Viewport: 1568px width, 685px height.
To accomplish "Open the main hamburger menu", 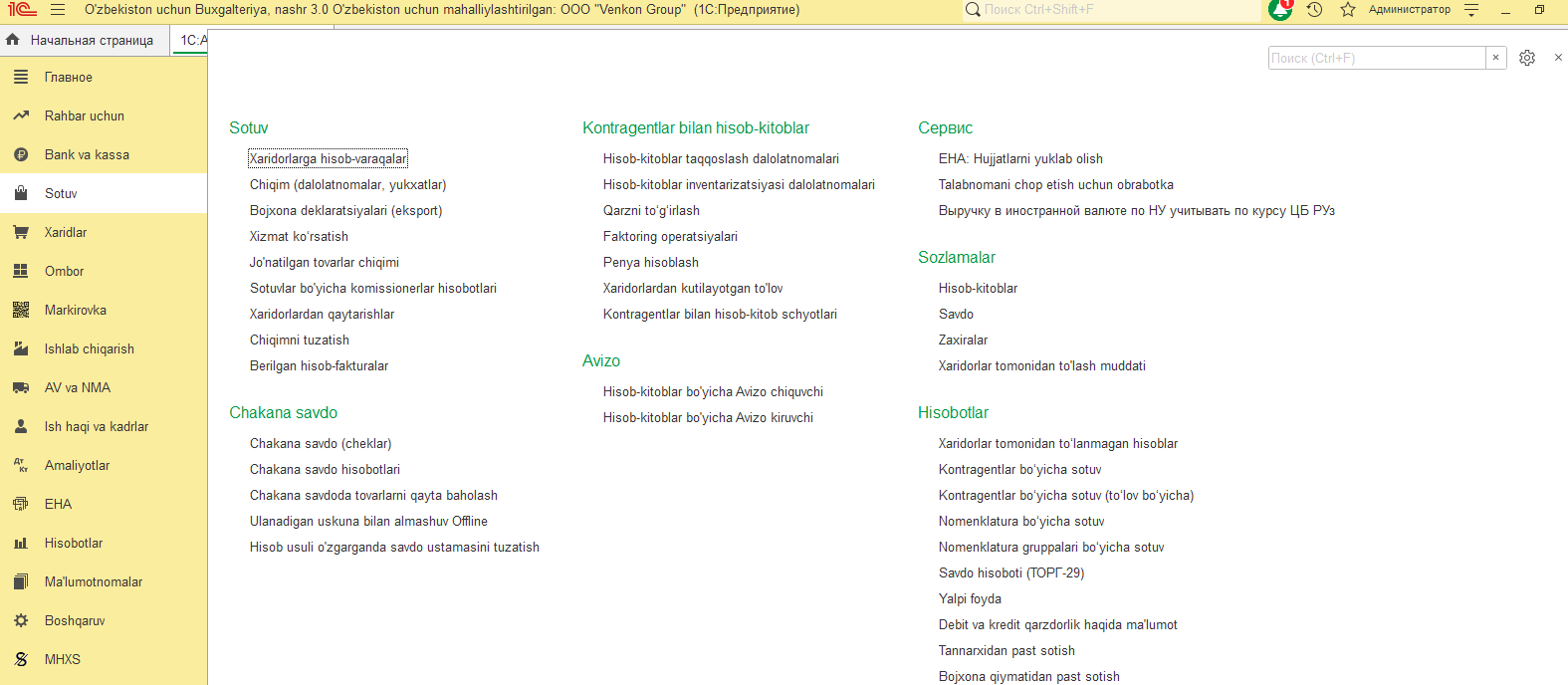I will (58, 10).
